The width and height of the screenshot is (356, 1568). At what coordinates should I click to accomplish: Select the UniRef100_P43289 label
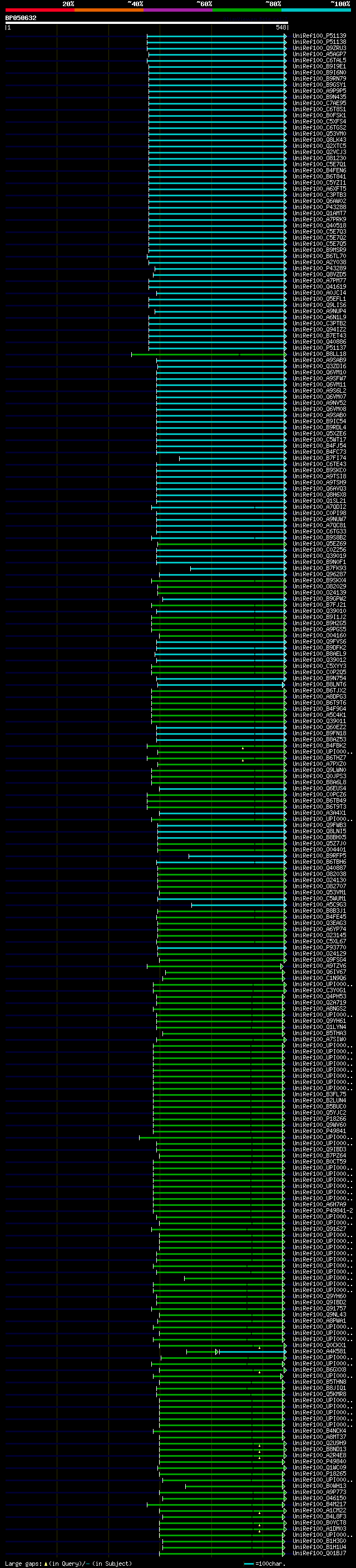point(319,269)
